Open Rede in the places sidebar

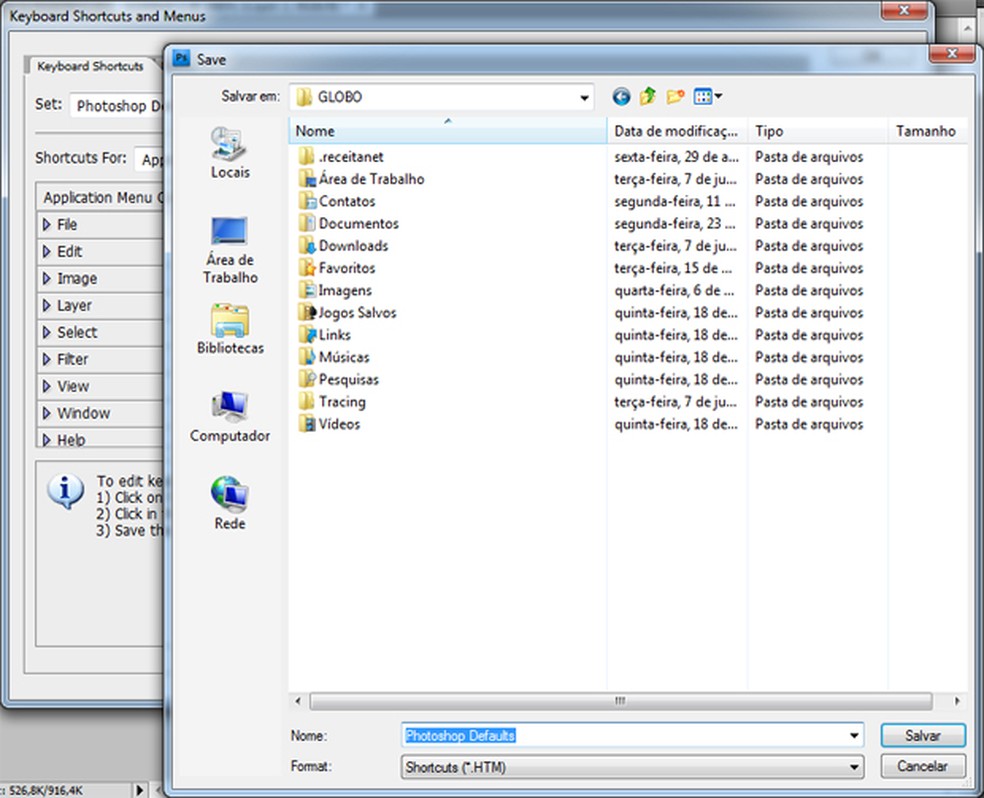(230, 503)
